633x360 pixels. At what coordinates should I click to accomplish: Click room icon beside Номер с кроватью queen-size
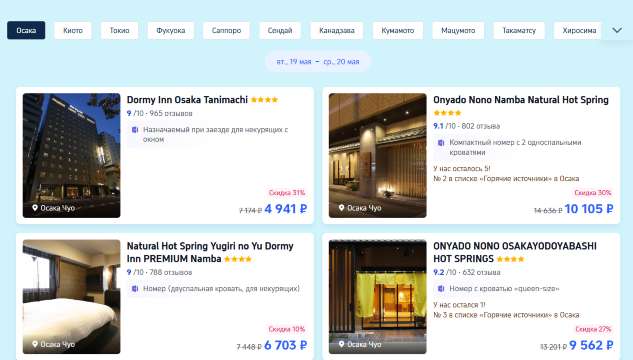click(441, 289)
